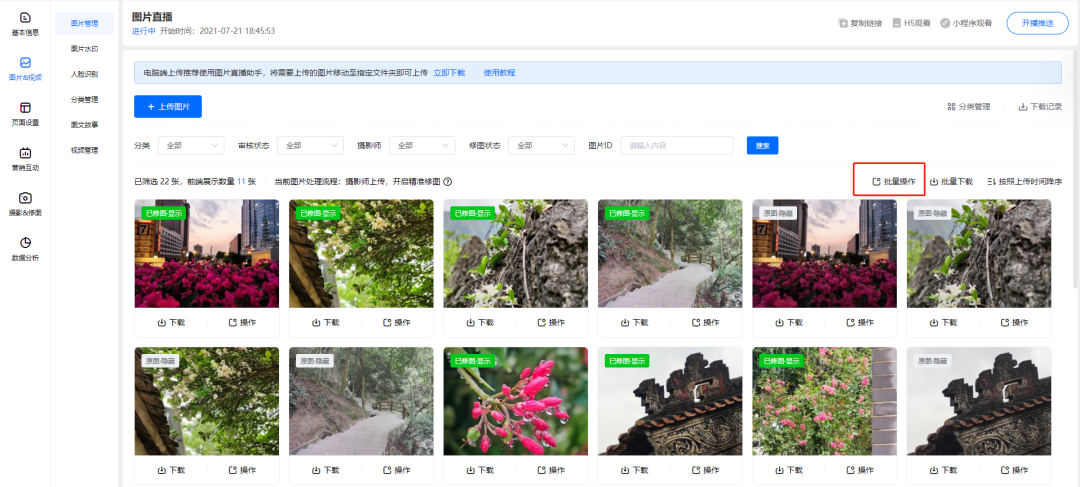Switch to 图片水印 menu item
Viewport: 1080px width, 487px height.
coord(84,48)
